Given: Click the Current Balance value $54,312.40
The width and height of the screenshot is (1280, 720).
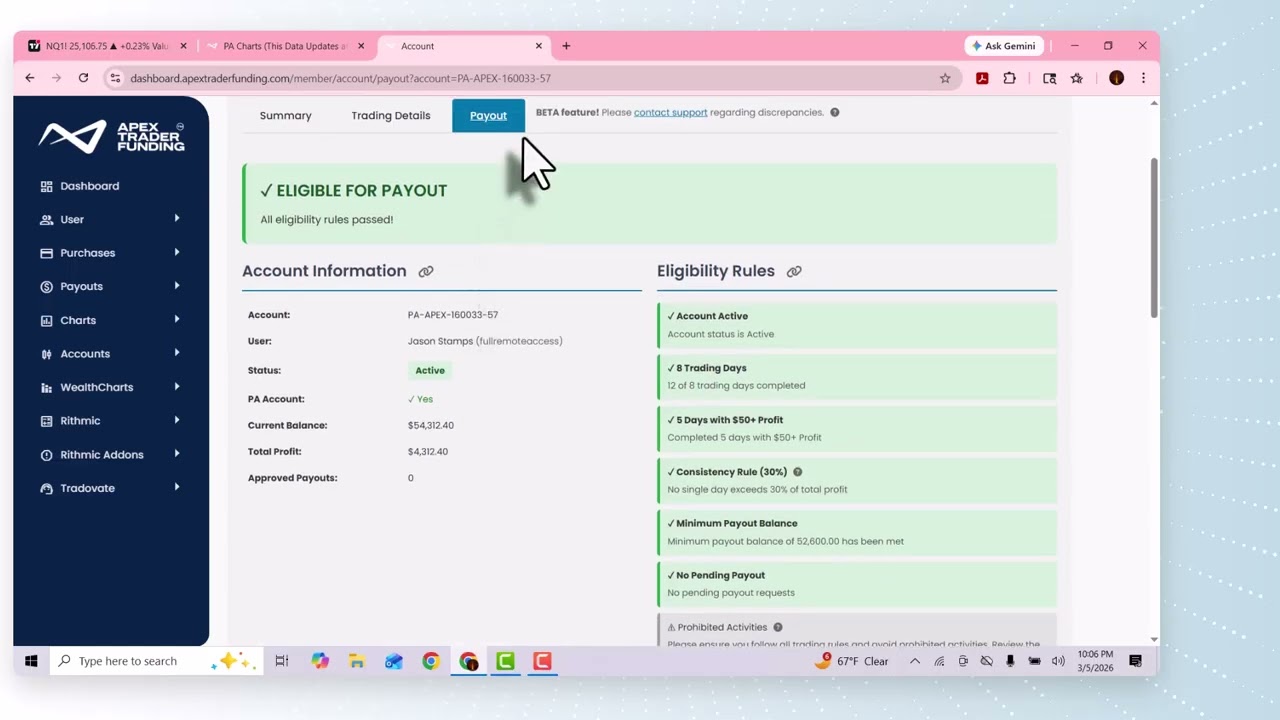Looking at the screenshot, I should tap(431, 425).
